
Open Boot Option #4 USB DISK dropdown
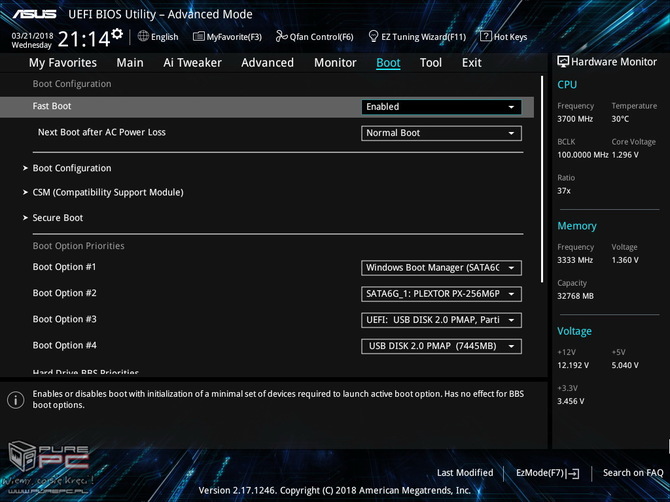point(441,346)
